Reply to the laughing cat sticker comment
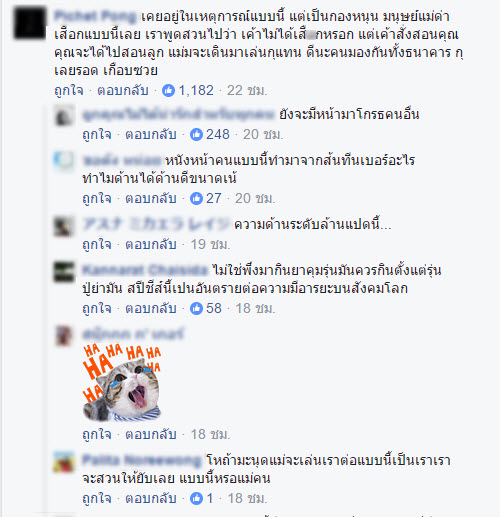 point(151,434)
